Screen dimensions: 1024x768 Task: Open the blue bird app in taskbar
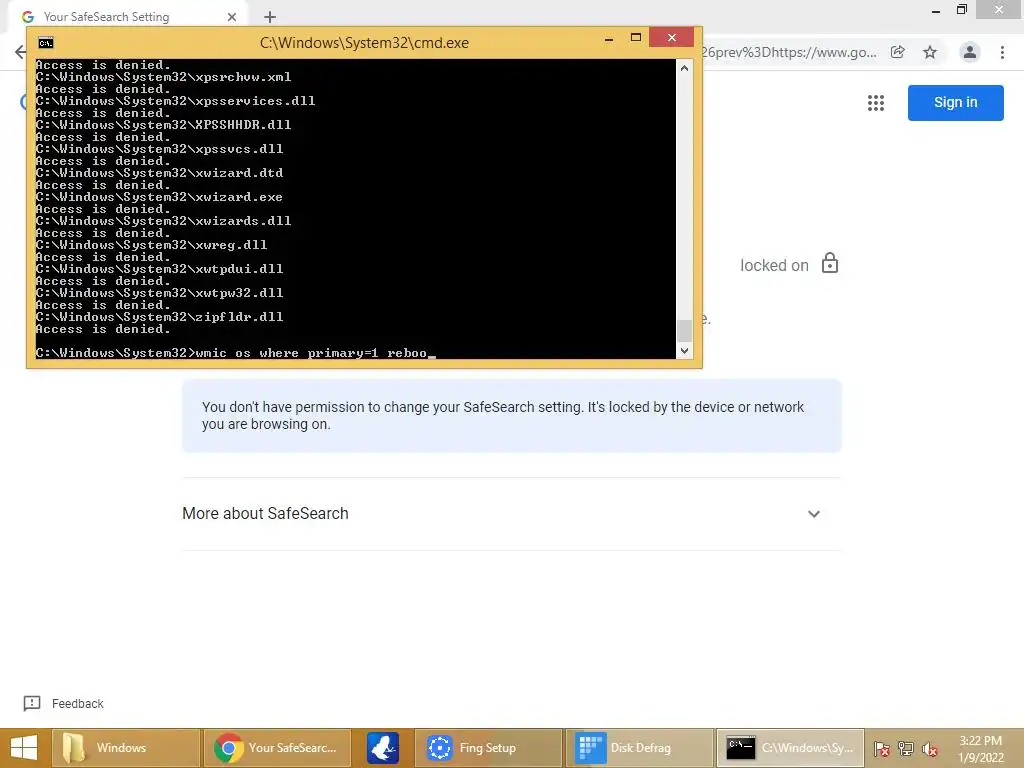pos(383,748)
